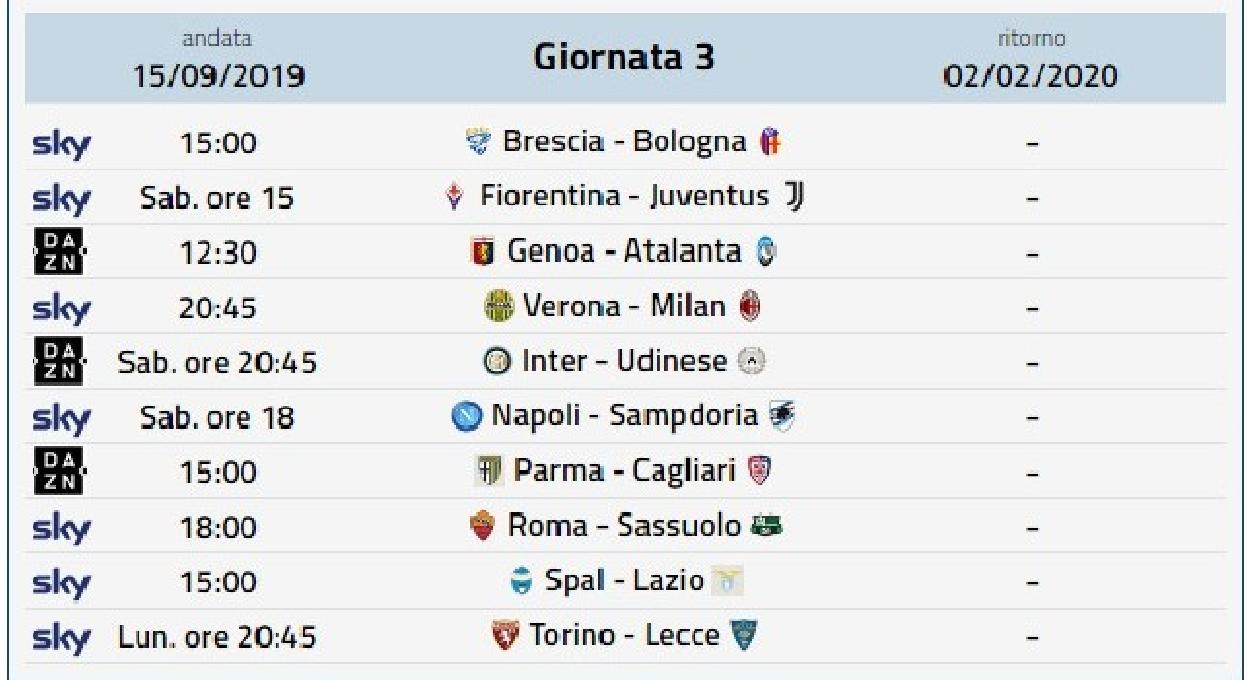Open the Spal - Lazio match link
Viewport: 1250px width, 680px height.
[x=625, y=580]
